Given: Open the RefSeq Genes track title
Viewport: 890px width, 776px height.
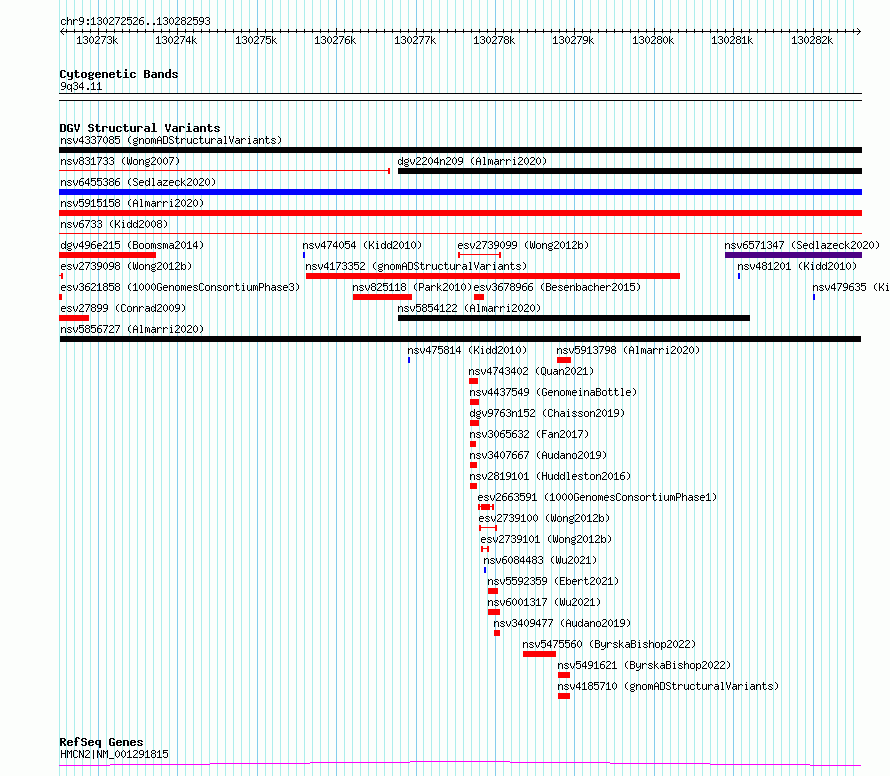Looking at the screenshot, I should (x=102, y=742).
